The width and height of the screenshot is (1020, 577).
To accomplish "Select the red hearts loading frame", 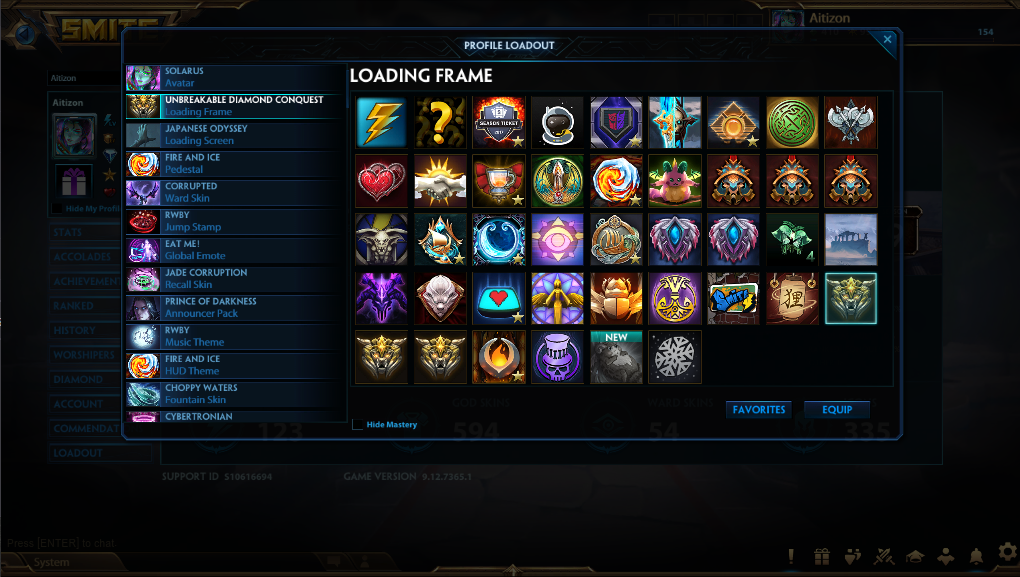I will [381, 181].
